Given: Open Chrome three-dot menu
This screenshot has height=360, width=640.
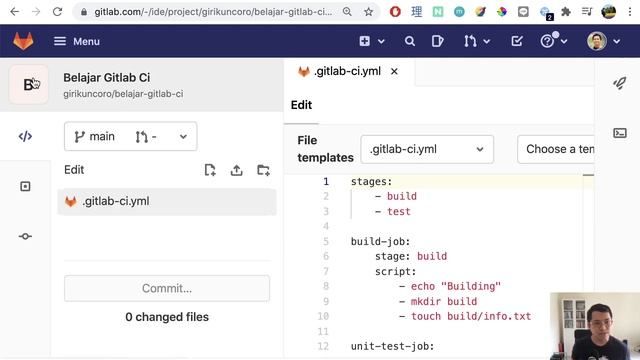Looking at the screenshot, I should coord(630,12).
